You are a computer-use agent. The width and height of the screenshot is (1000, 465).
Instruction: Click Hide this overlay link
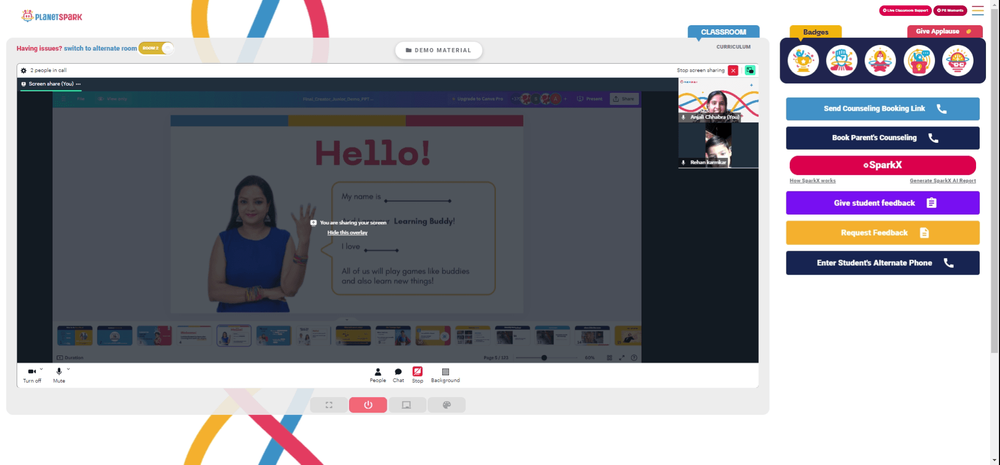[x=347, y=233]
